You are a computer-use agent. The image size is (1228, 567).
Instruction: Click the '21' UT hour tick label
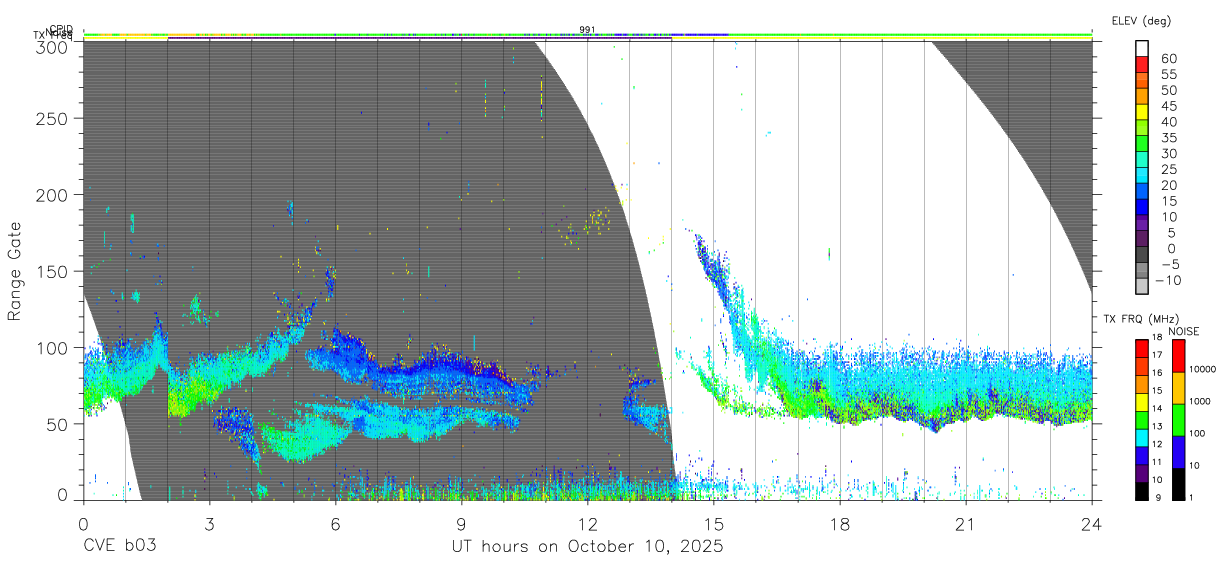965,524
